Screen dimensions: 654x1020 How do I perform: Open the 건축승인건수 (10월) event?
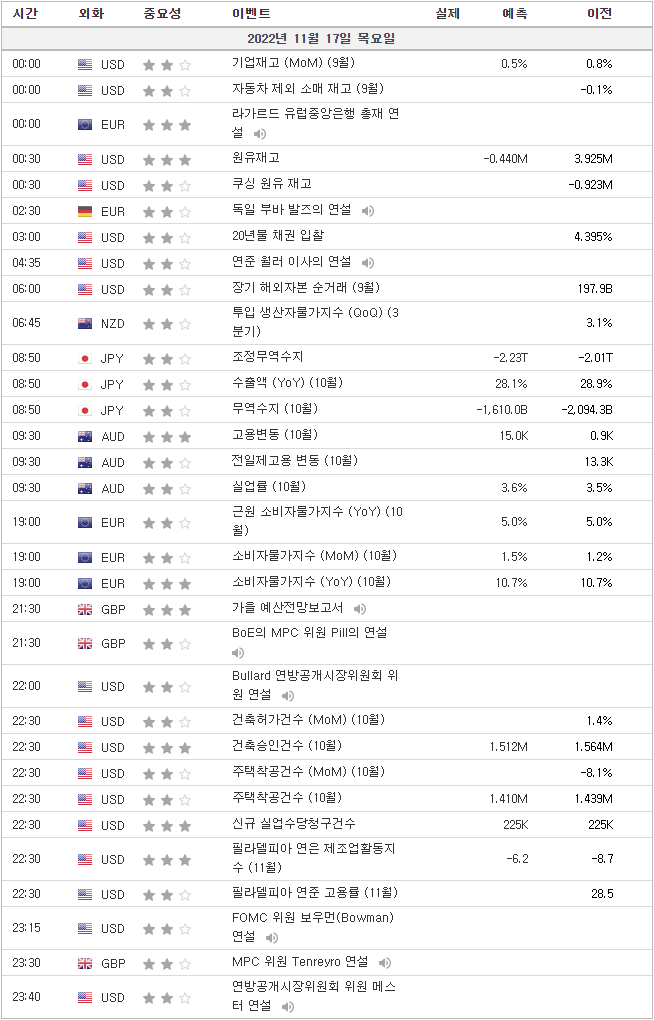click(x=287, y=745)
